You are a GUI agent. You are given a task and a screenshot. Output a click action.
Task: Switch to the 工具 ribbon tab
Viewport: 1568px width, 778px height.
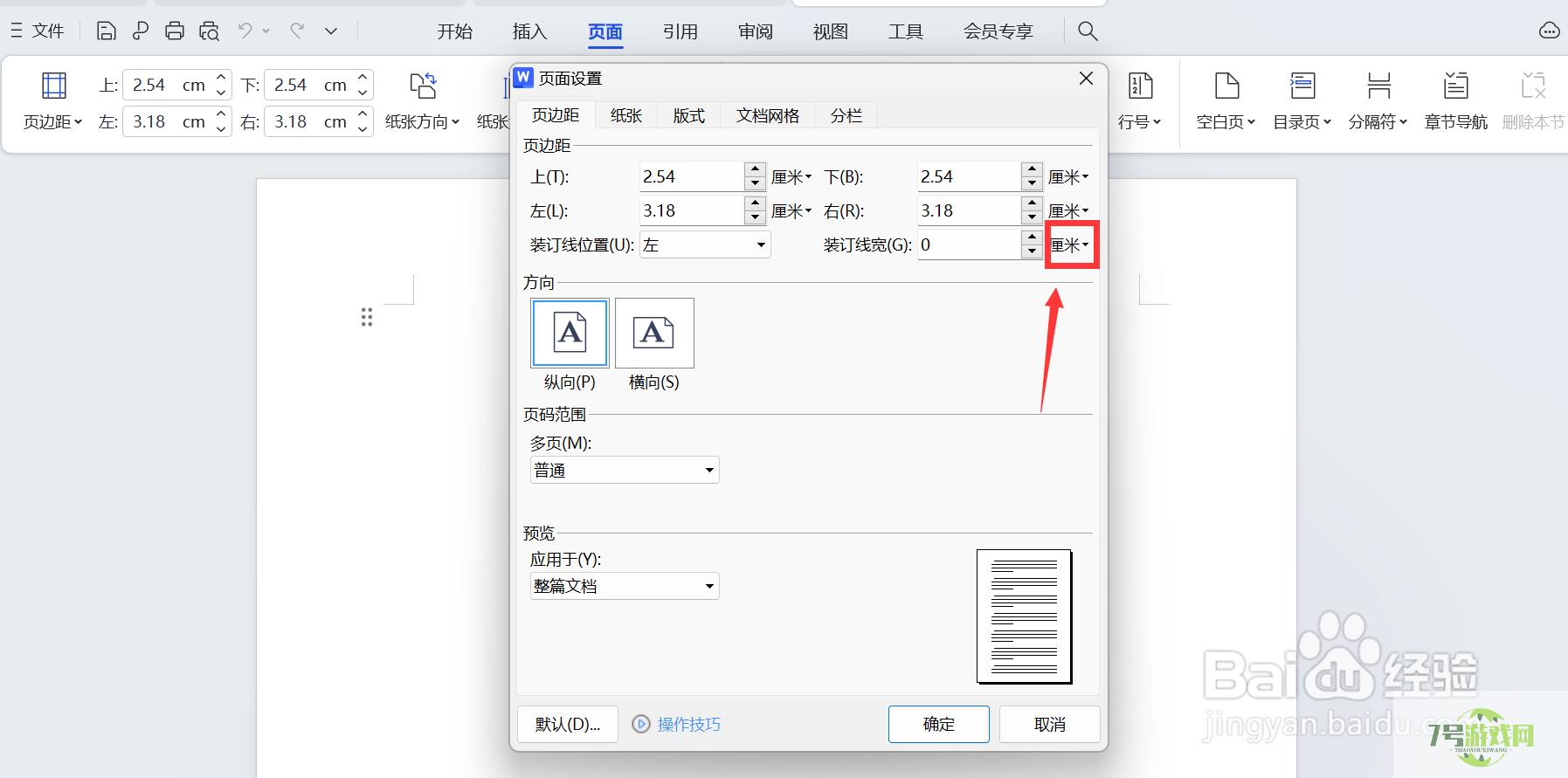point(906,31)
